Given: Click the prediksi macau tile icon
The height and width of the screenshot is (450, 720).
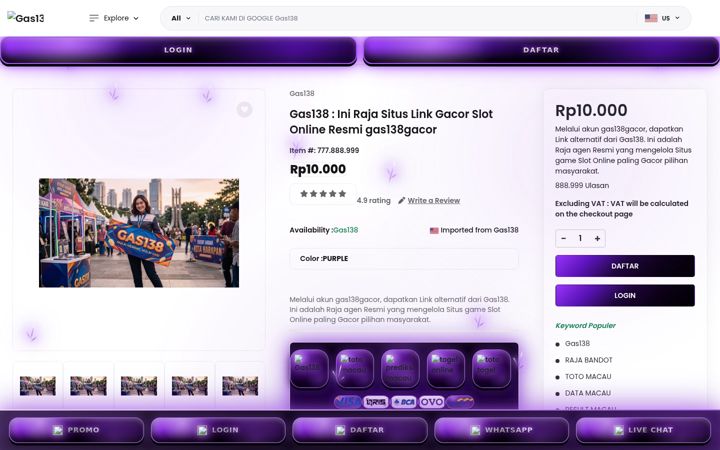Looking at the screenshot, I should [x=400, y=368].
